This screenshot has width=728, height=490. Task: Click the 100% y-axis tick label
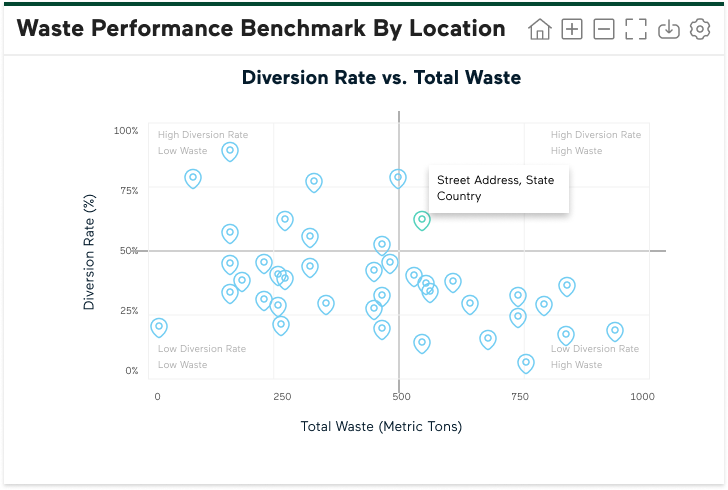126,131
